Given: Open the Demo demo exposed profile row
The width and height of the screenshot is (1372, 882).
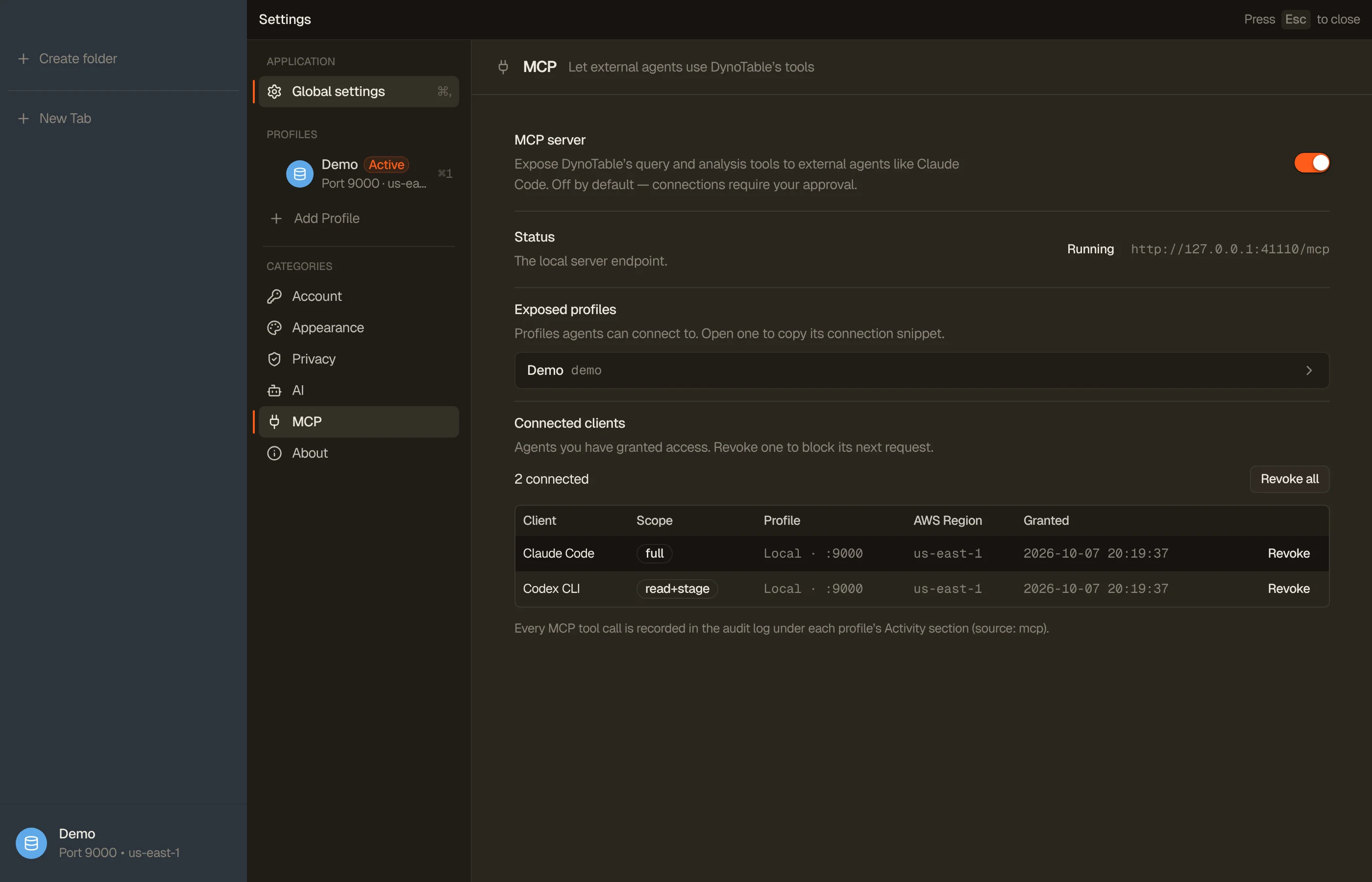Looking at the screenshot, I should click(921, 370).
